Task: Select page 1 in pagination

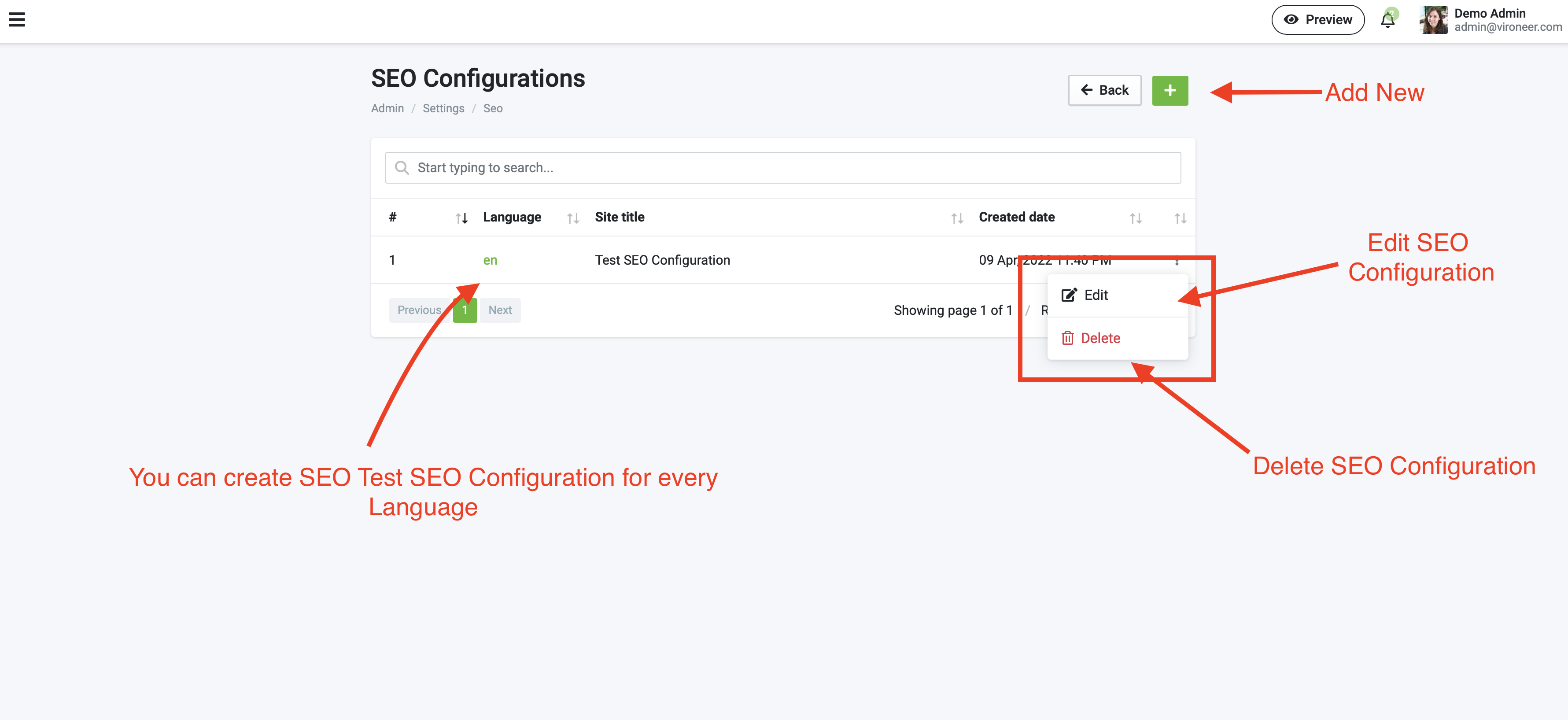Action: point(465,310)
